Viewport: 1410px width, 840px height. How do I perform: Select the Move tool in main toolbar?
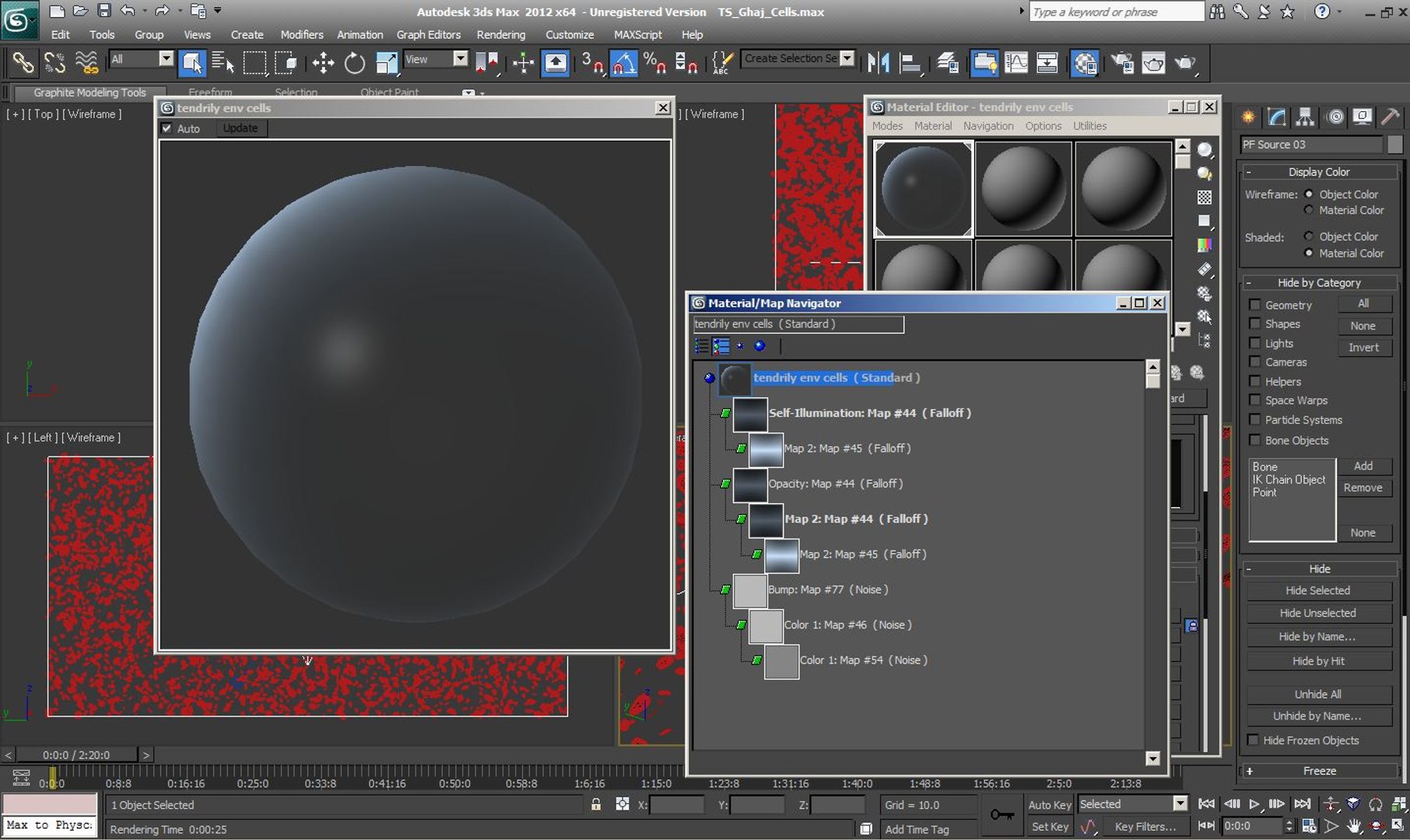coord(323,63)
